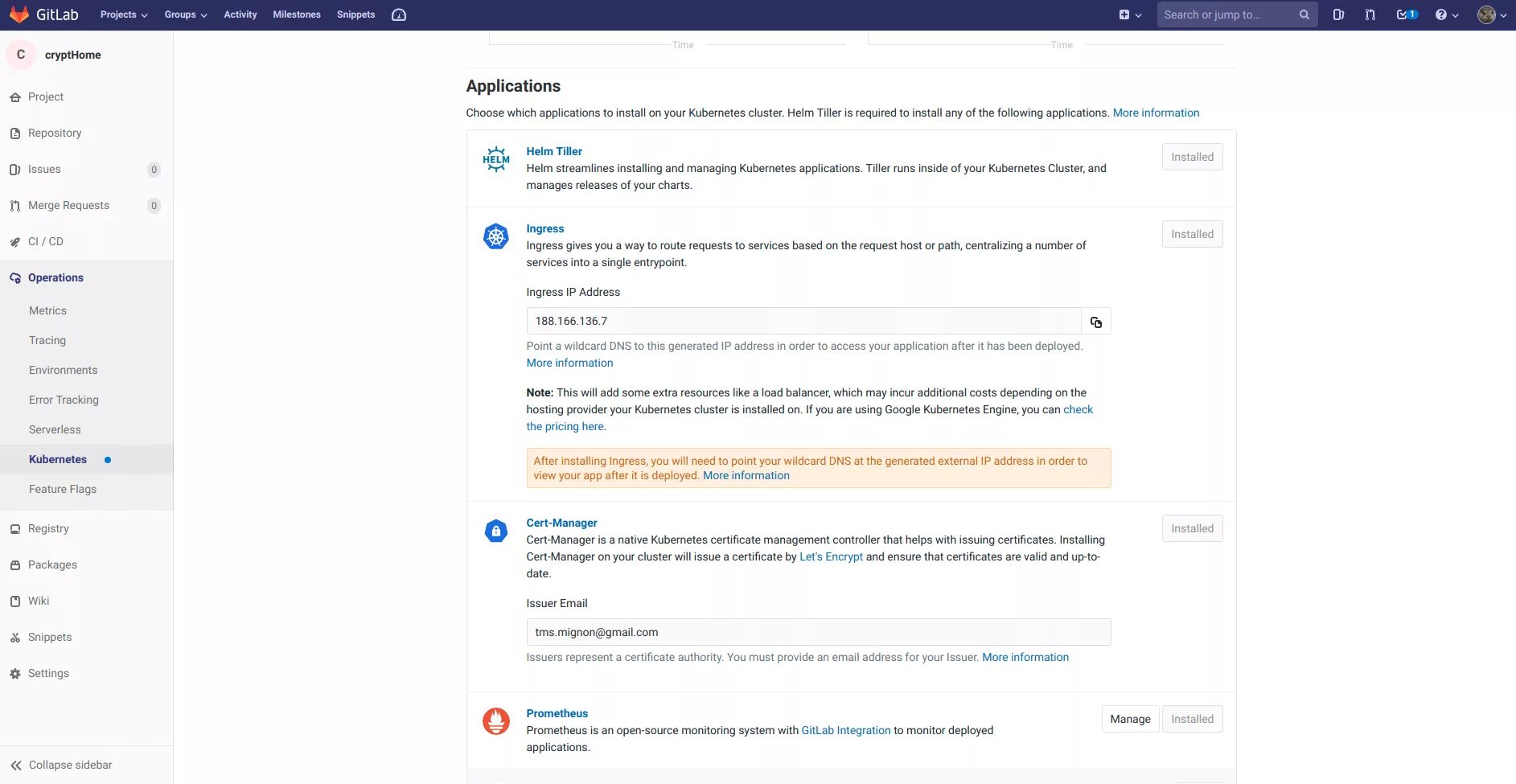Image resolution: width=1516 pixels, height=784 pixels.
Task: Click the Snippets scissors icon in sidebar
Action: [15, 638]
